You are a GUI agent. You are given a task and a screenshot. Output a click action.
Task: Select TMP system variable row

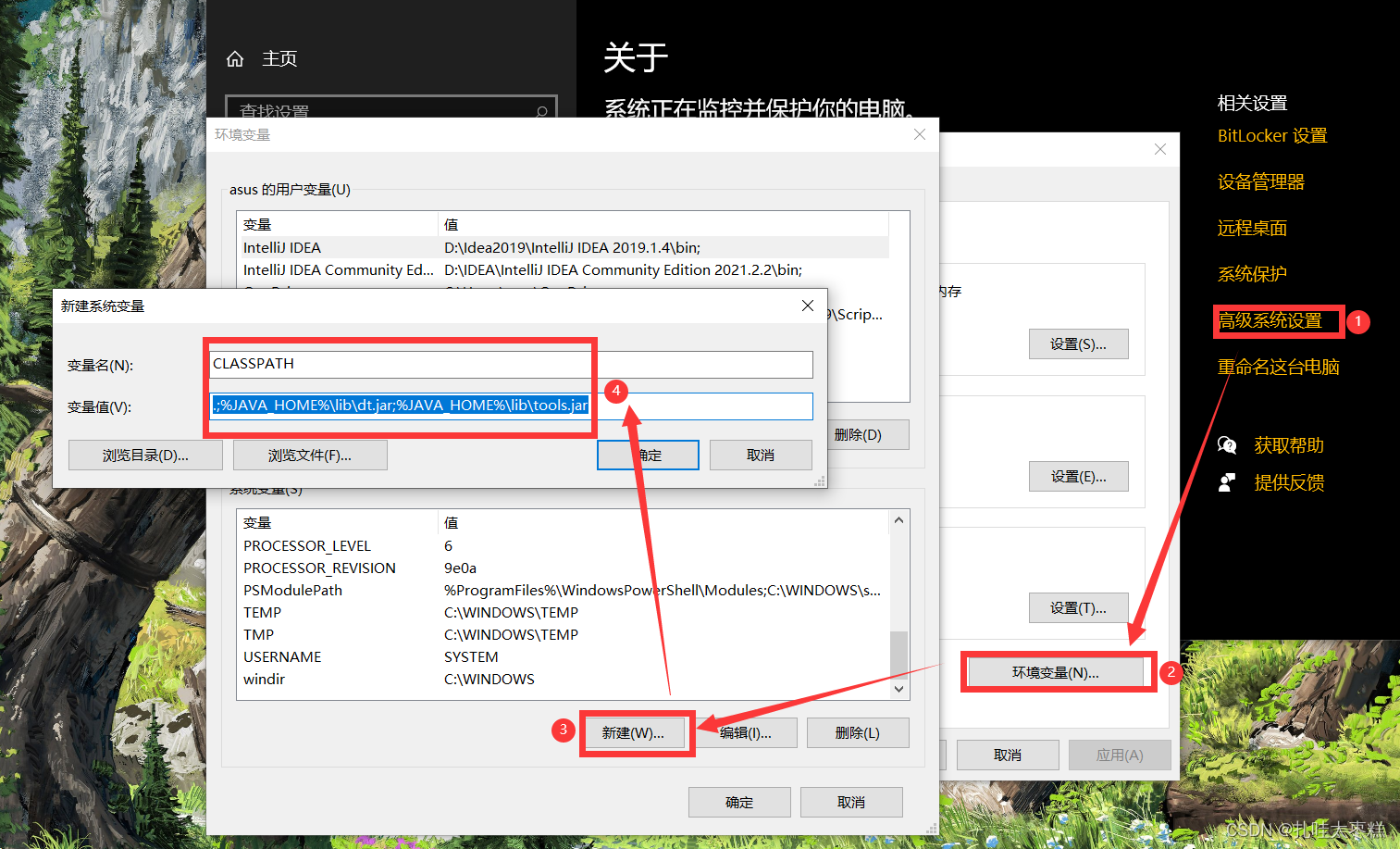pos(563,634)
